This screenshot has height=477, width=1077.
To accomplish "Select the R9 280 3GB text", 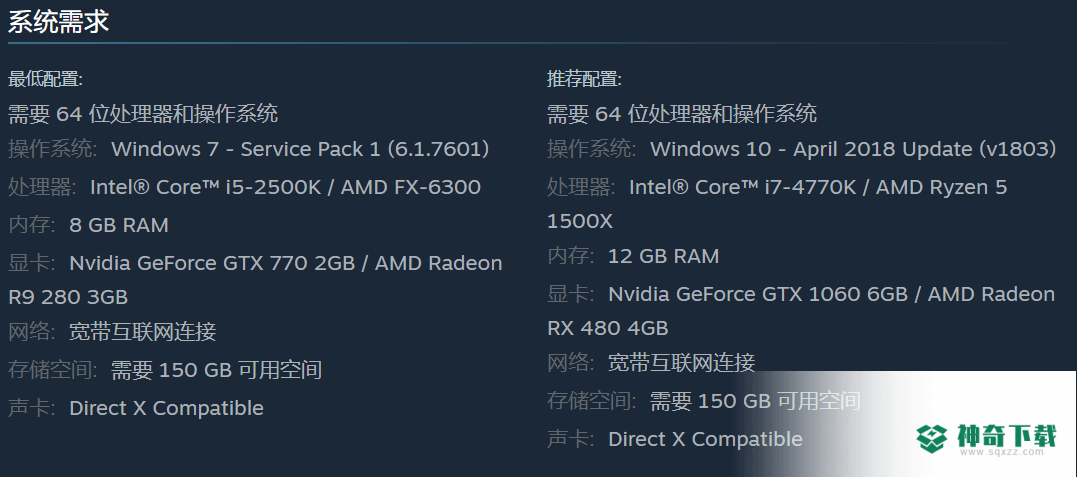I will [x=68, y=298].
